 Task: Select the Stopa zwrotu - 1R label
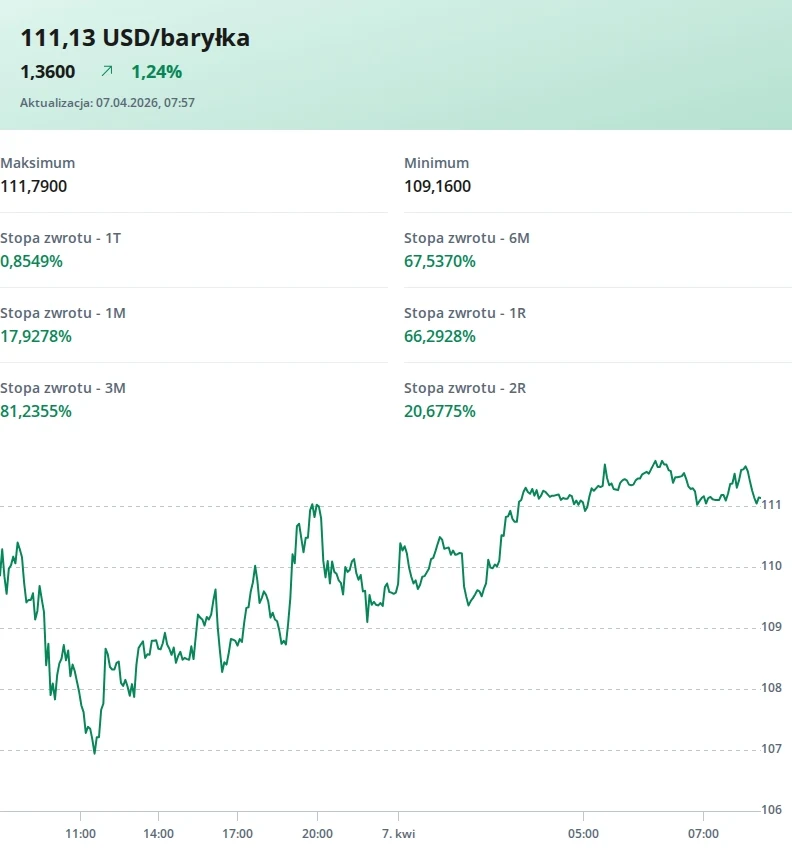pyautogui.click(x=465, y=313)
